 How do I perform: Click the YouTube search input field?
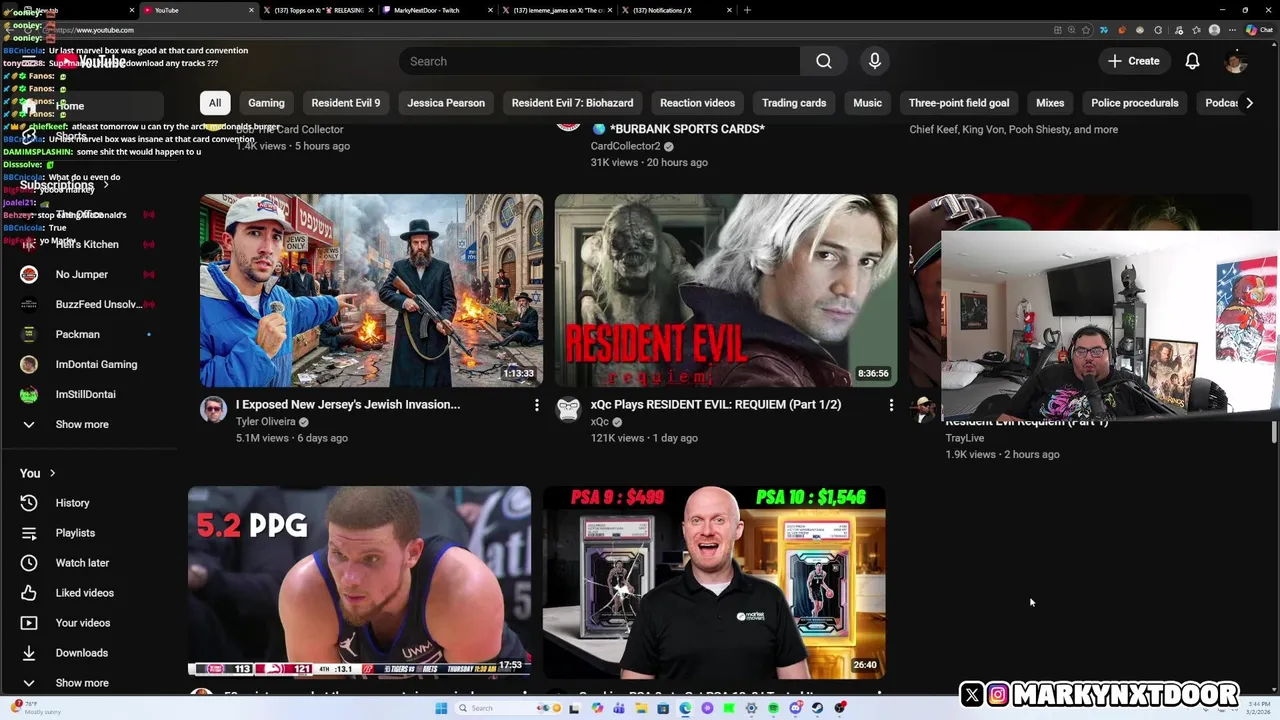(599, 61)
